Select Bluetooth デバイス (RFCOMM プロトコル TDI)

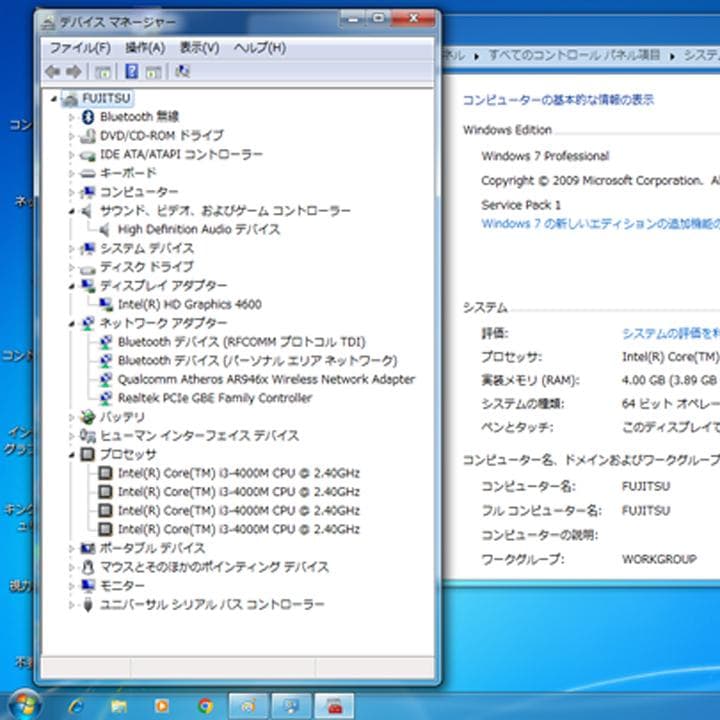[x=242, y=342]
